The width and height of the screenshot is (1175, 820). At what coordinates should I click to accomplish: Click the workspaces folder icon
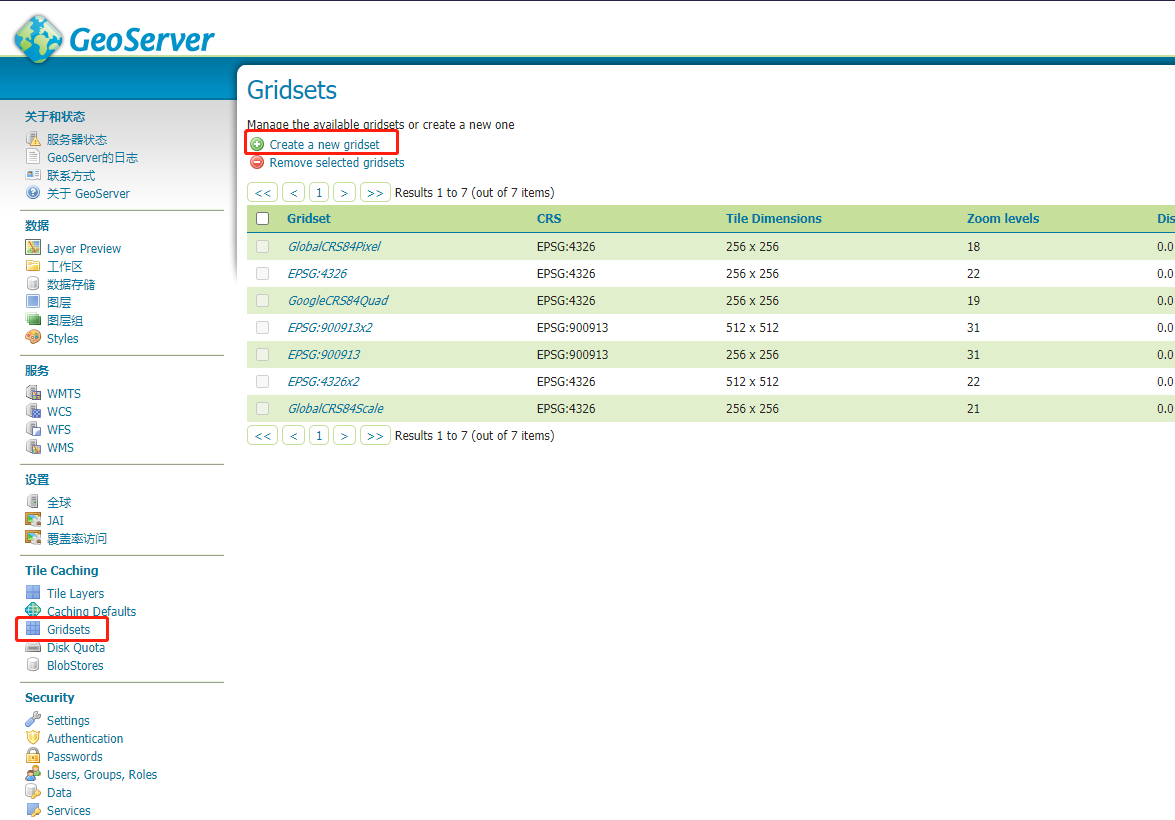coord(33,265)
